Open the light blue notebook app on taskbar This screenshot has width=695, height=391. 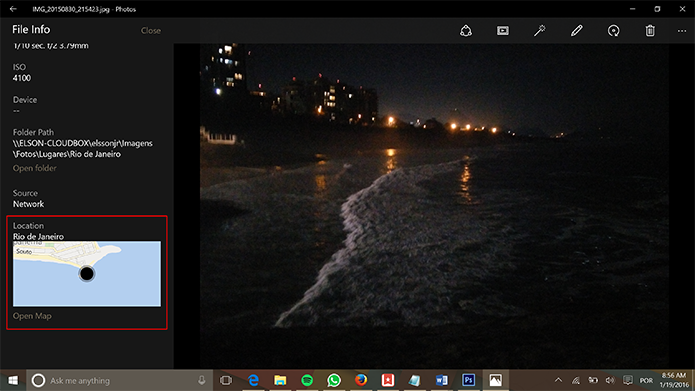[414, 380]
